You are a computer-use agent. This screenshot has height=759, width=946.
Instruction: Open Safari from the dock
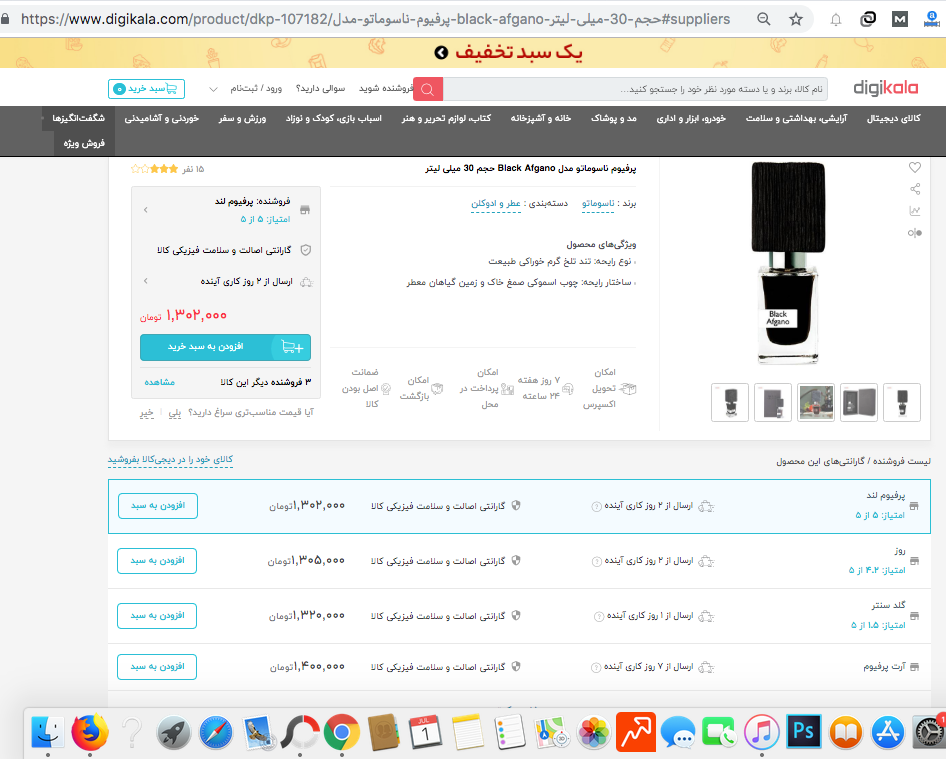point(216,732)
